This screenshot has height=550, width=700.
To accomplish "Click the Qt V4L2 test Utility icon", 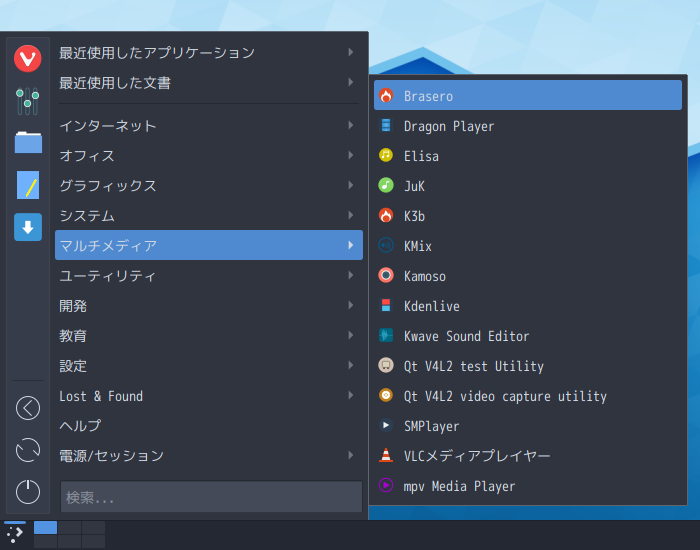I will pos(386,365).
